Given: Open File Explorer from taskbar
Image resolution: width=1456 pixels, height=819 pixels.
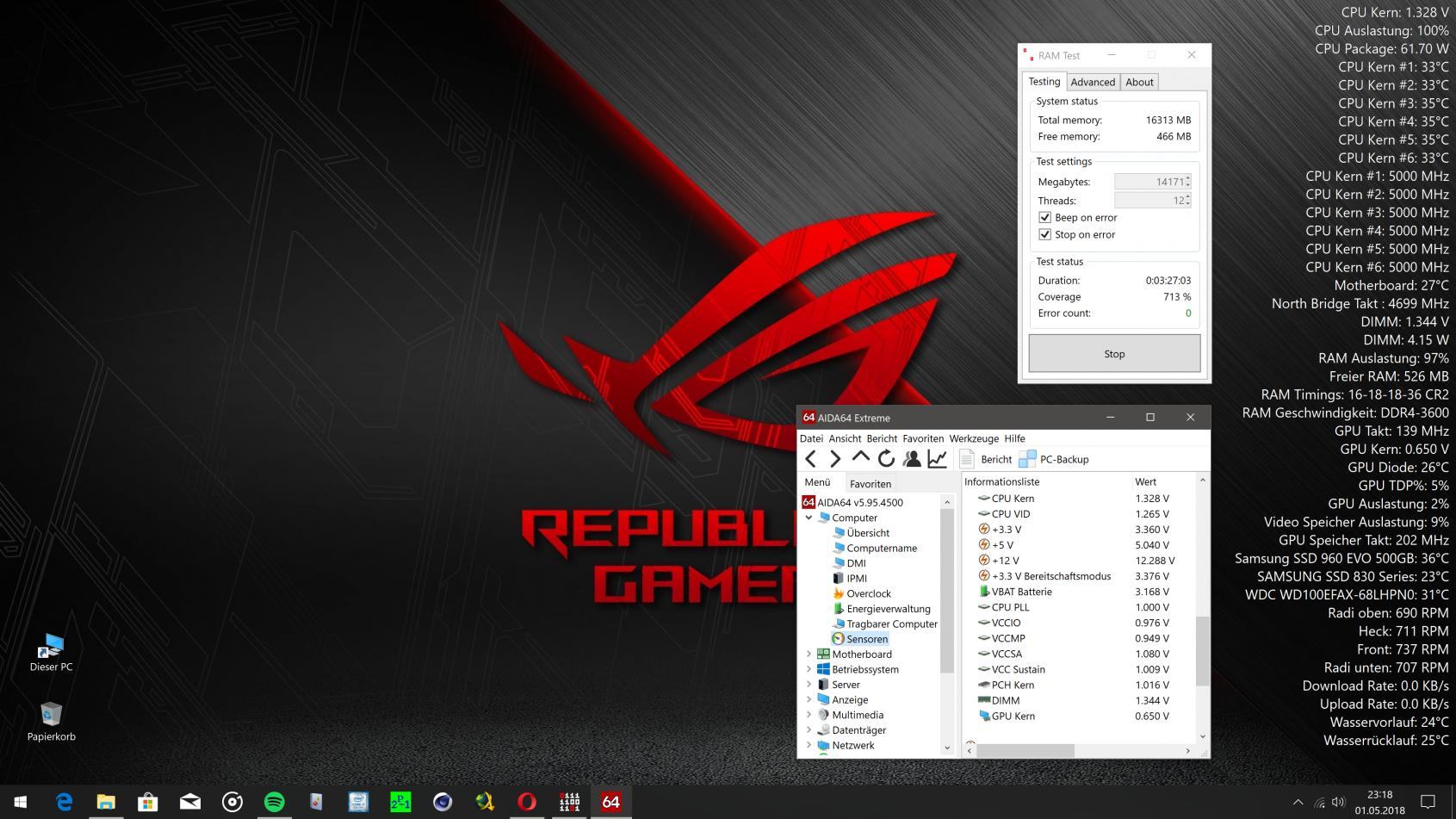Looking at the screenshot, I should pyautogui.click(x=106, y=802).
